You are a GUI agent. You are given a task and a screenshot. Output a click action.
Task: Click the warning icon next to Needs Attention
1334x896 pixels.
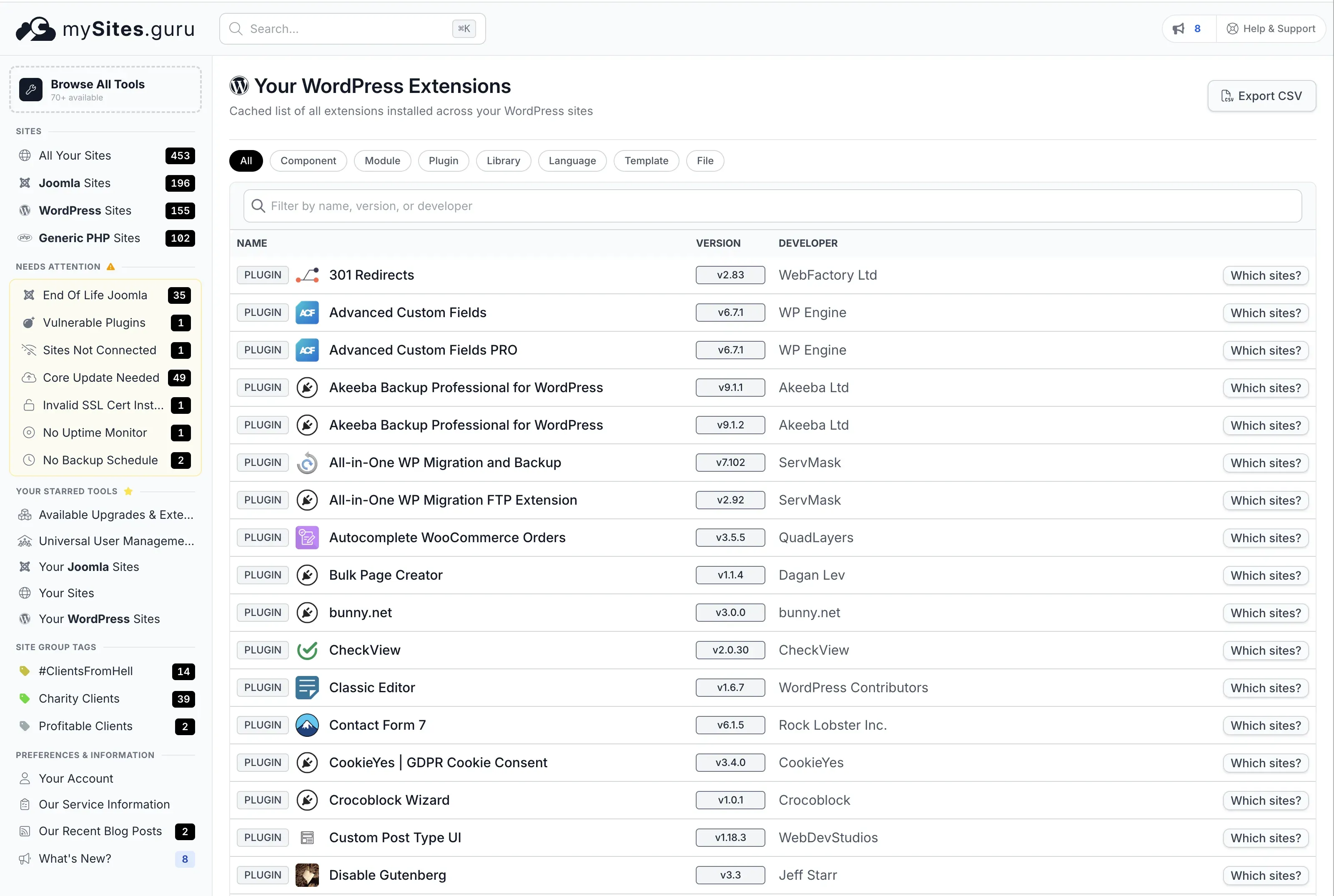[111, 266]
